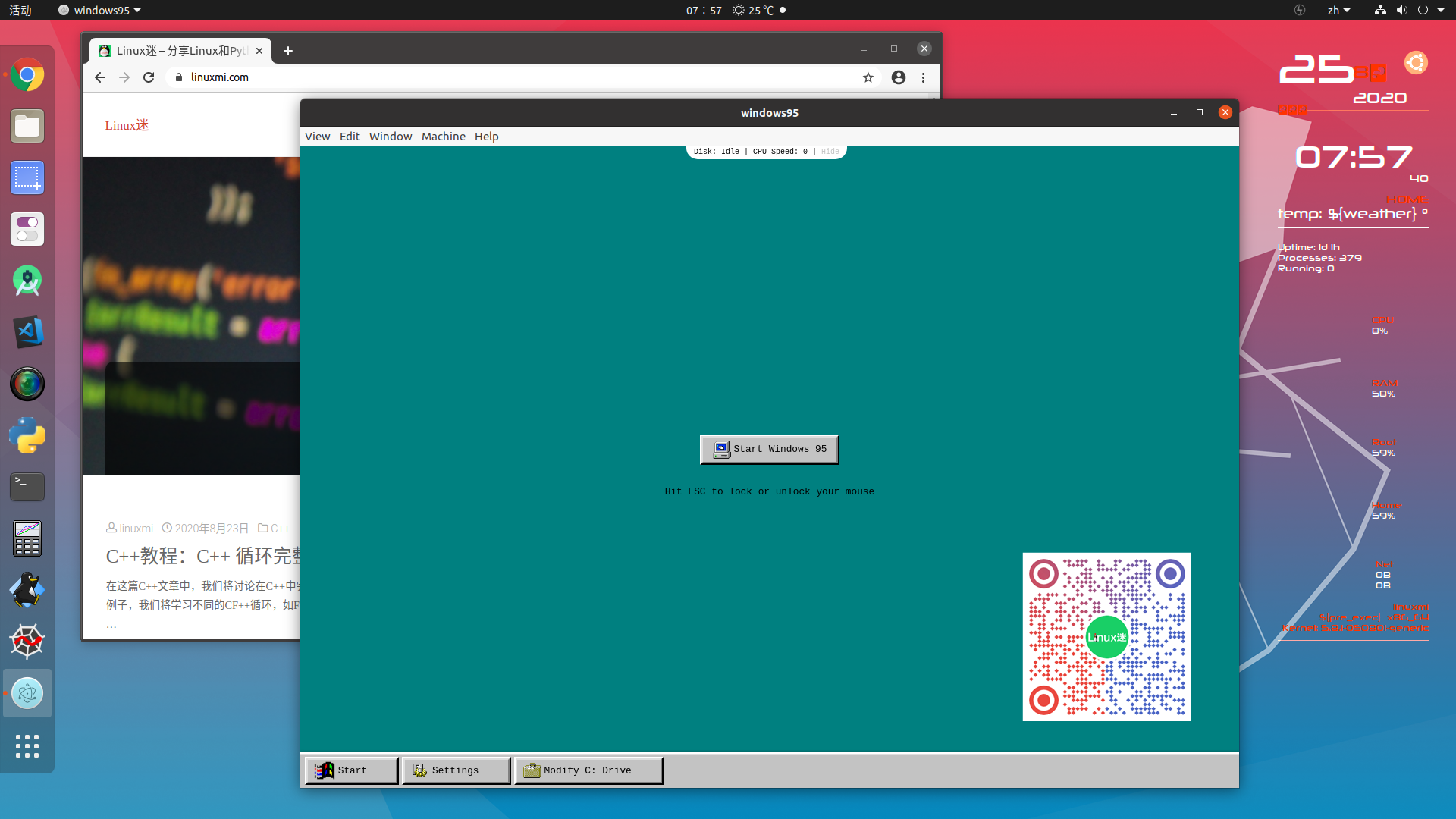Close the Linux迷 Chrome tab
The height and width of the screenshot is (819, 1456).
(259, 51)
